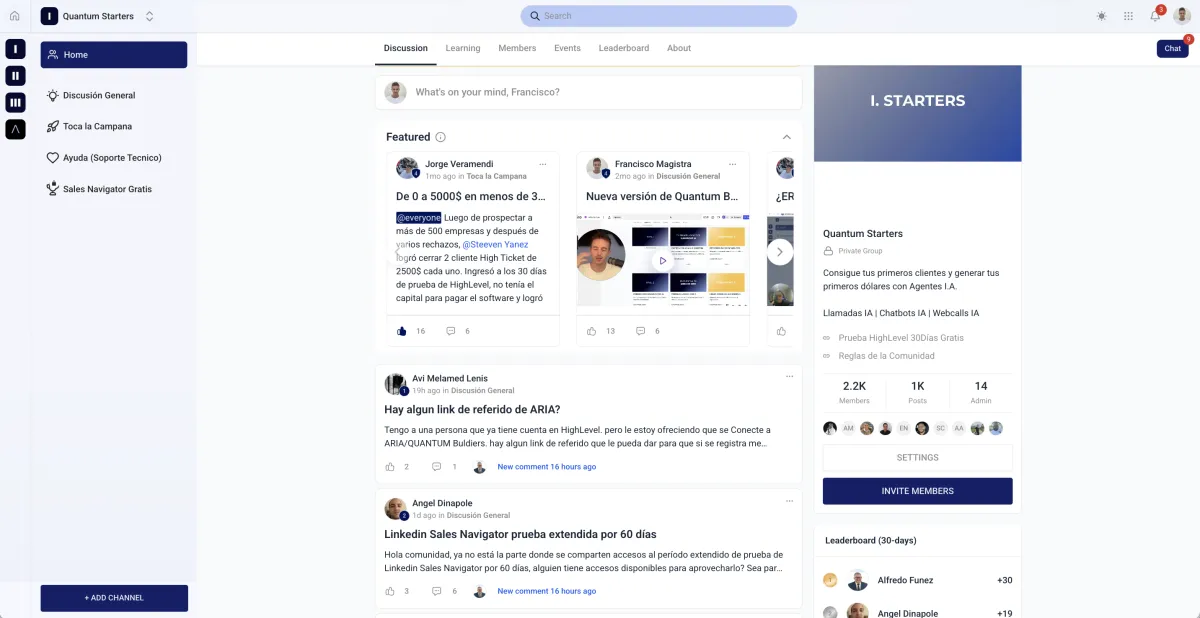The image size is (1200, 618).
Task: Click the Featured info icon
Action: (441, 137)
